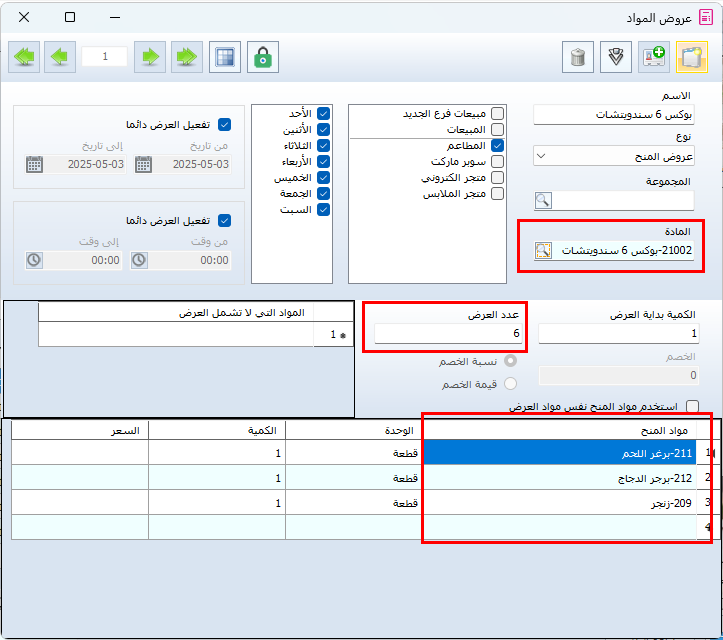Delete record with trash can icon
Image resolution: width=723 pixels, height=640 pixels.
click(578, 57)
